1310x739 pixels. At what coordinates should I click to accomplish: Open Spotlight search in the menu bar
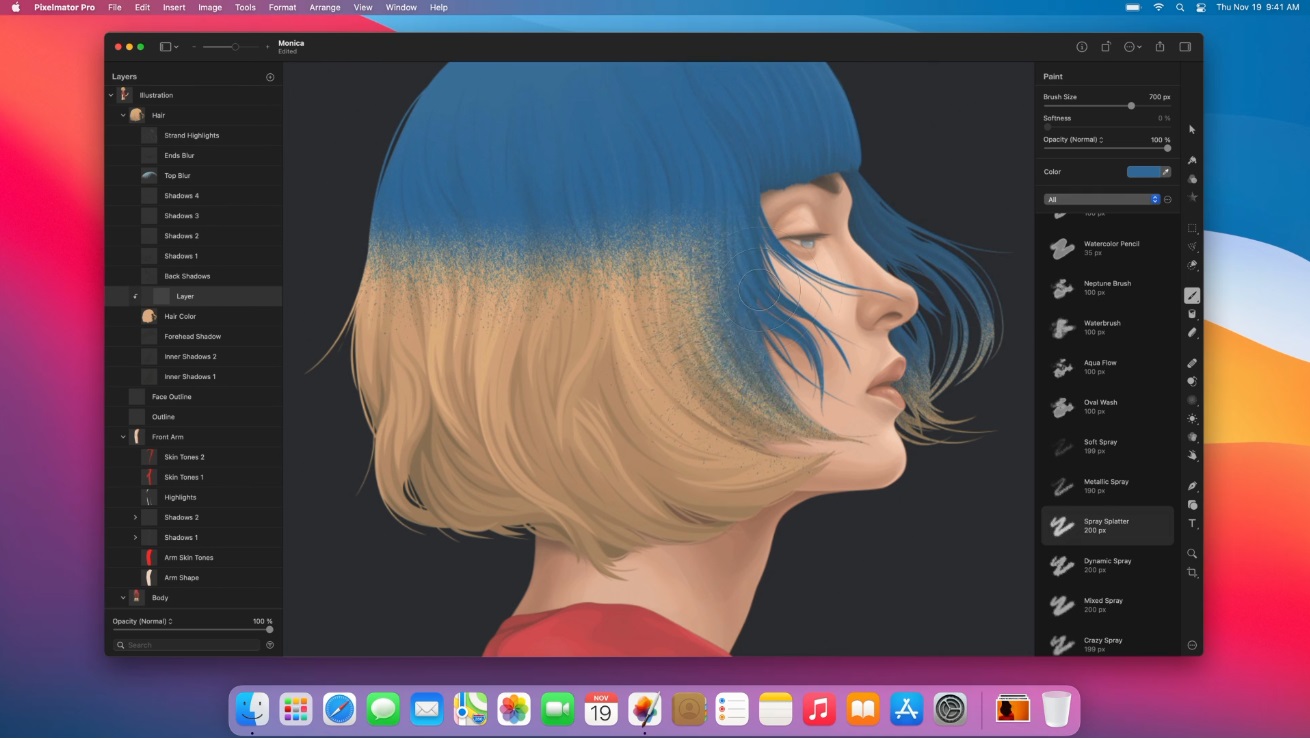[1180, 7]
